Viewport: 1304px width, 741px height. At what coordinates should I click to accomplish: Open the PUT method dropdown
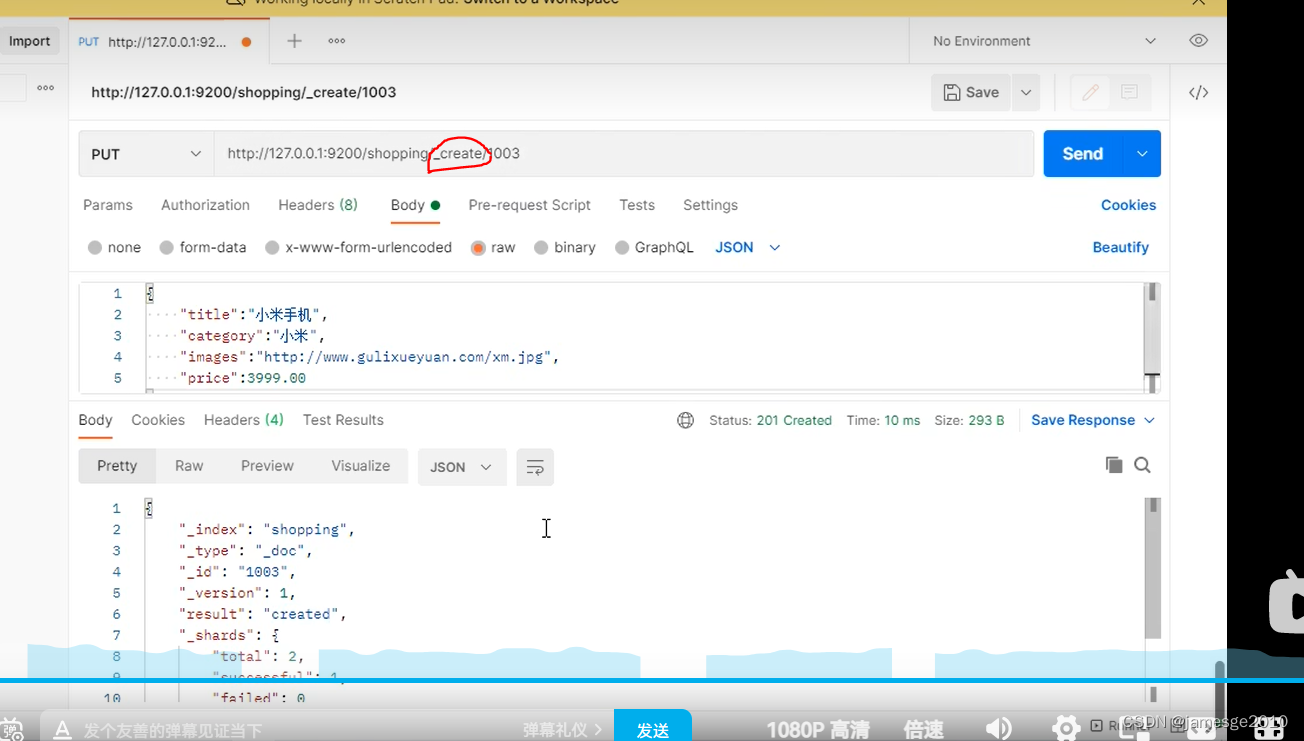pos(146,154)
